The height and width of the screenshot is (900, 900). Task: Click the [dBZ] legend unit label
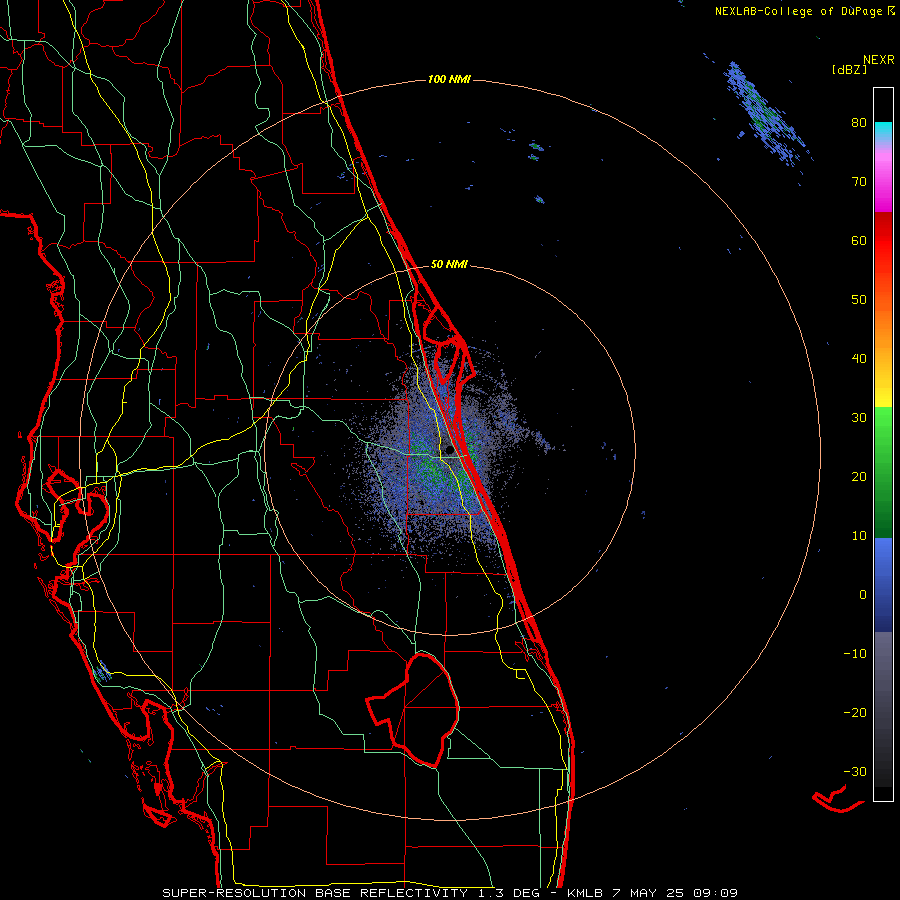click(x=849, y=70)
